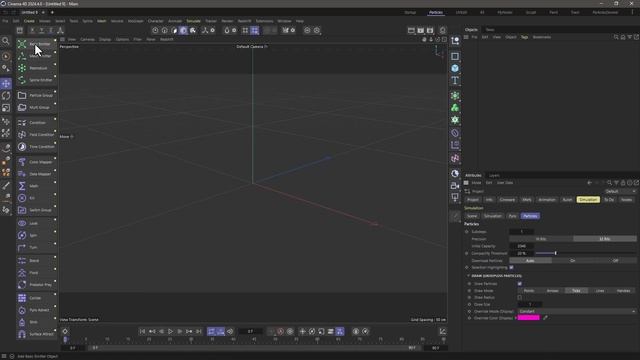This screenshot has width=640, height=360.
Task: Open the Cineware attribute tab
Action: pos(507,200)
